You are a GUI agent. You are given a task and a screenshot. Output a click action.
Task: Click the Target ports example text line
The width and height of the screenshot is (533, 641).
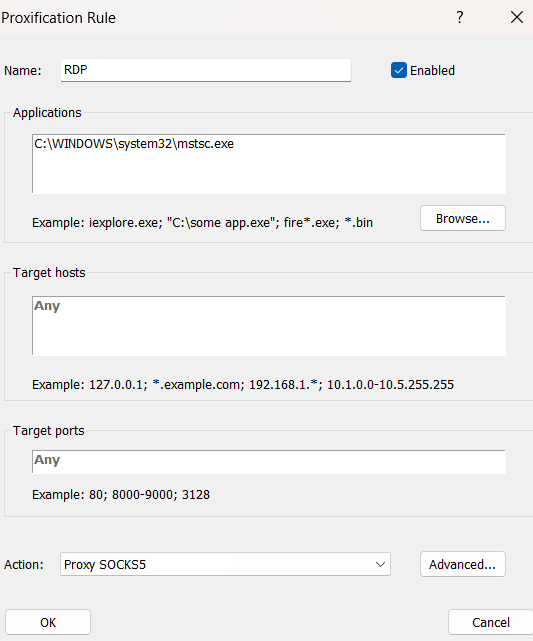(x=121, y=494)
